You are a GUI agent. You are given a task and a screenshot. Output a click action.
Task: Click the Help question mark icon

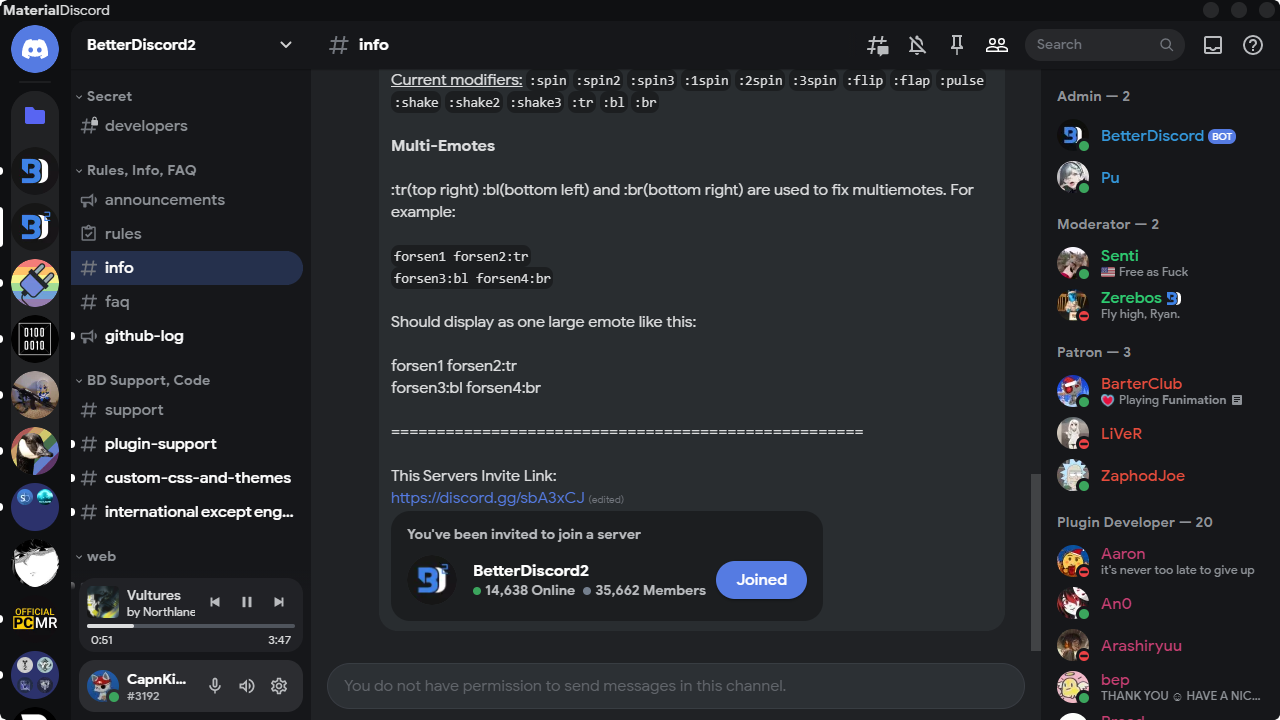(1253, 45)
